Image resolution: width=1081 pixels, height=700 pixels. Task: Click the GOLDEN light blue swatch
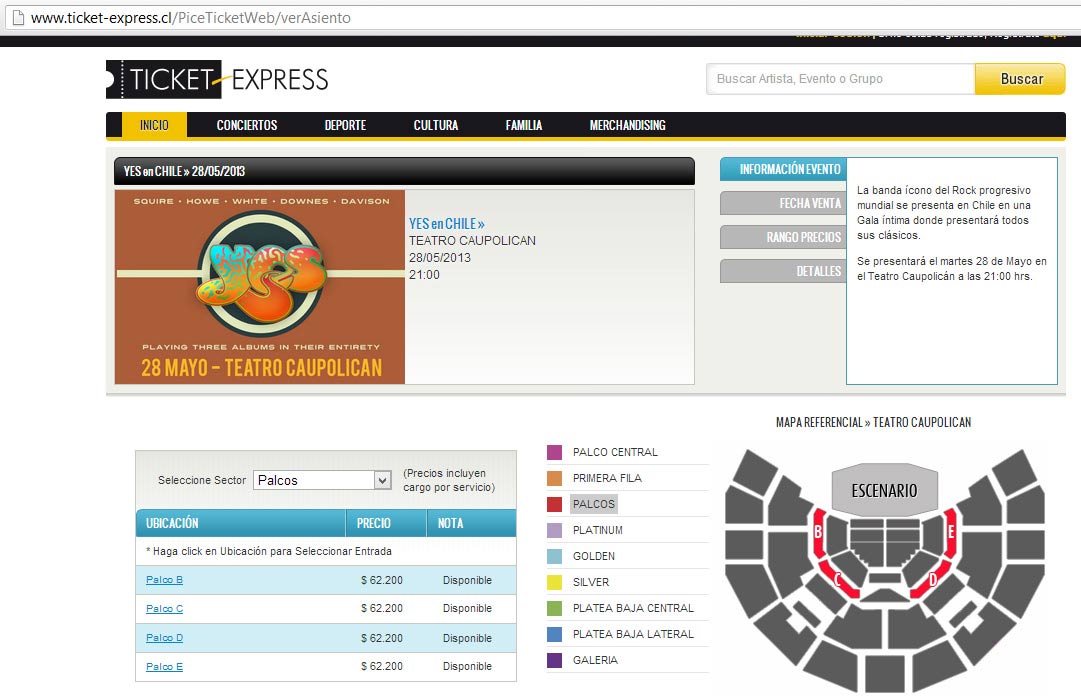(x=554, y=556)
